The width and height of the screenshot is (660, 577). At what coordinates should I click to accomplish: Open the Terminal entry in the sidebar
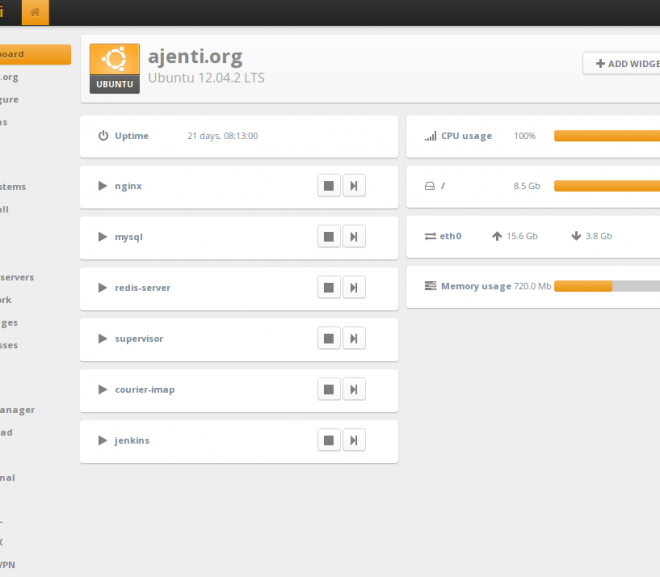pos(8,478)
